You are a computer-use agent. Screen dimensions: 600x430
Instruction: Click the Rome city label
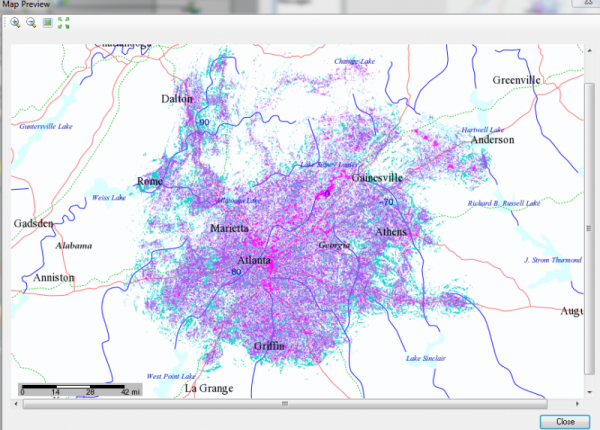tap(150, 181)
